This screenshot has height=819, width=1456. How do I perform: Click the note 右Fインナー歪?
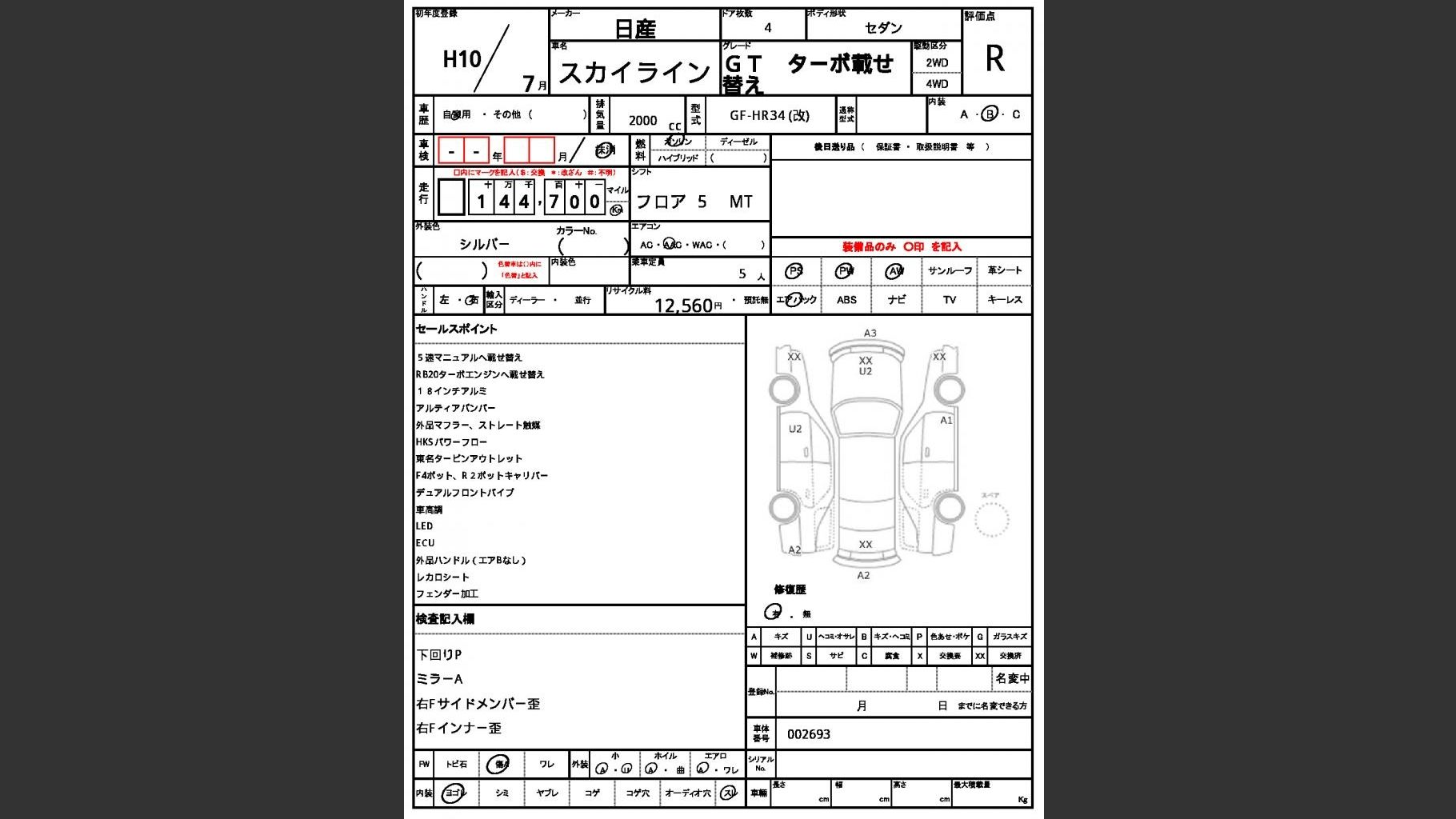tap(458, 728)
